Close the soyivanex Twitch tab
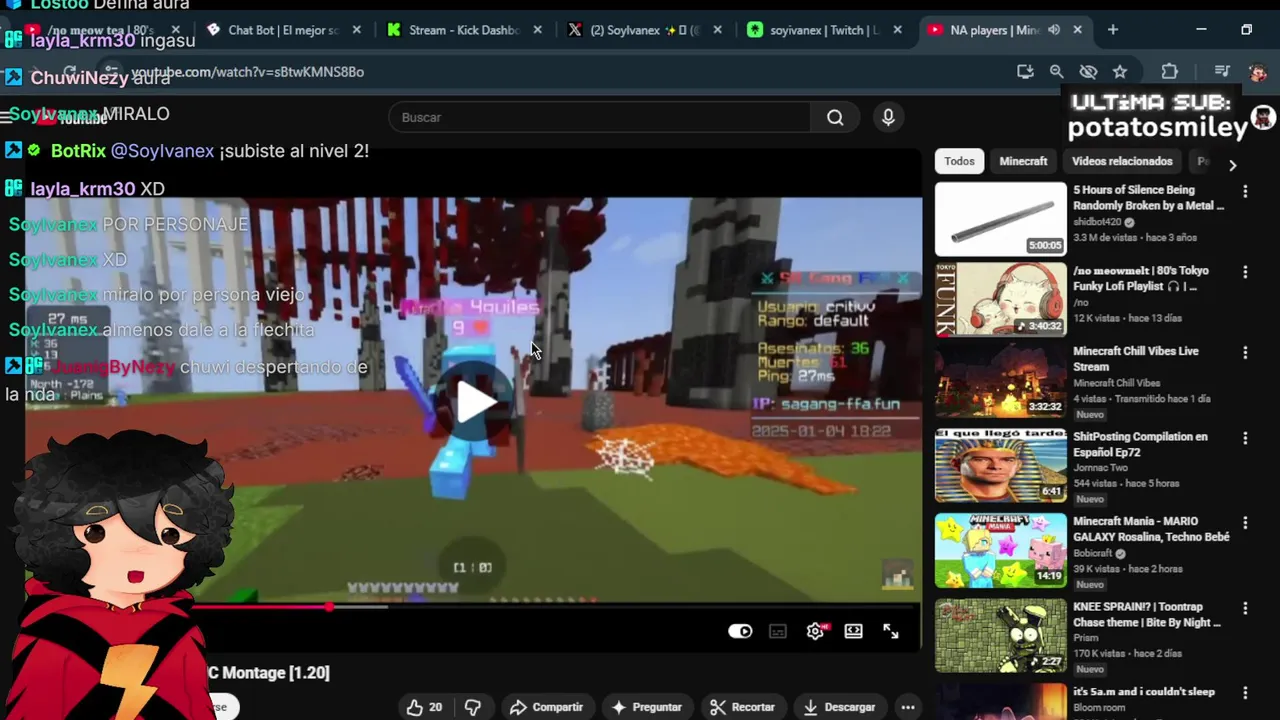The height and width of the screenshot is (720, 1280). coord(897,30)
